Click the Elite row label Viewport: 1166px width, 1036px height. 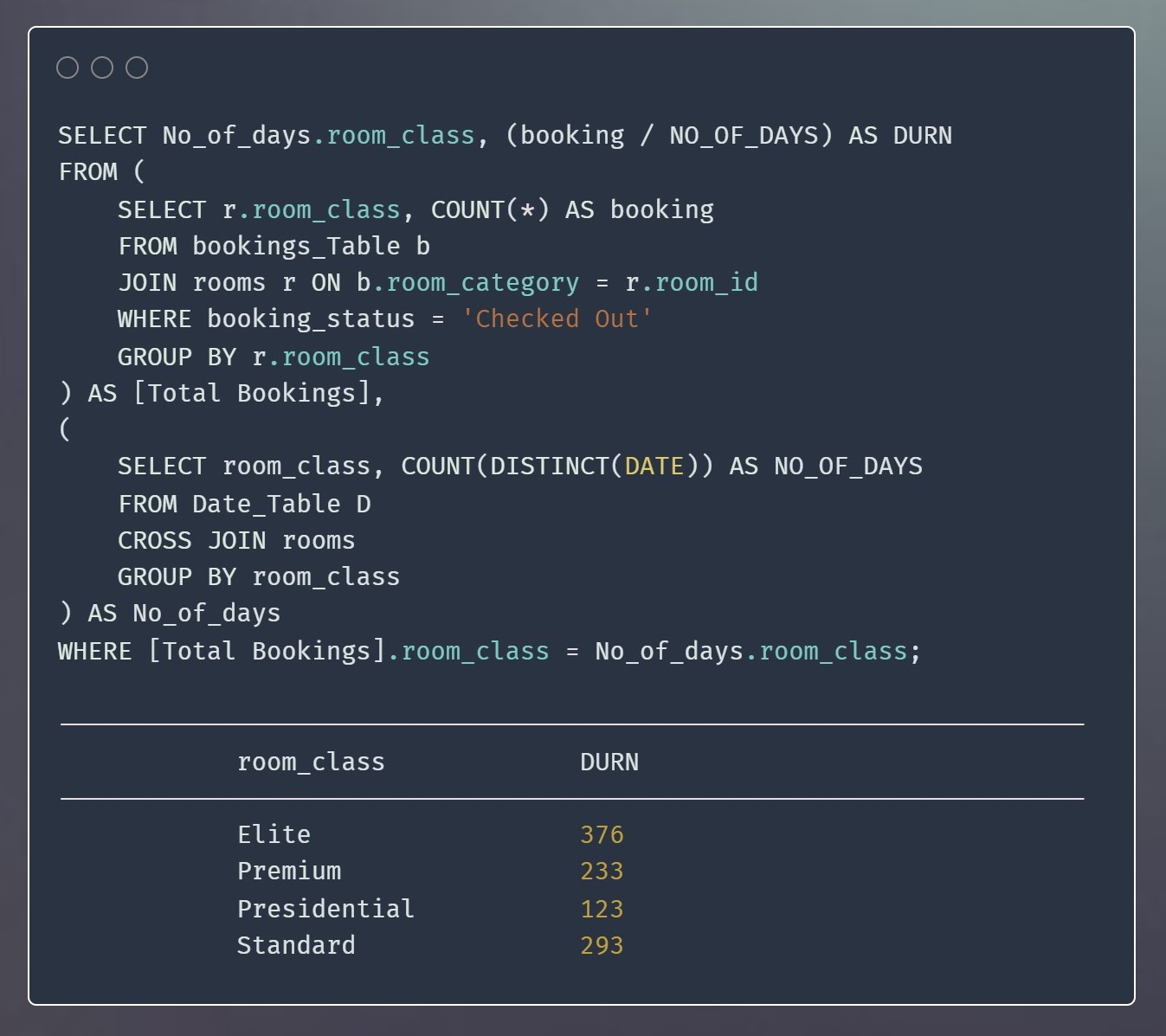[274, 834]
